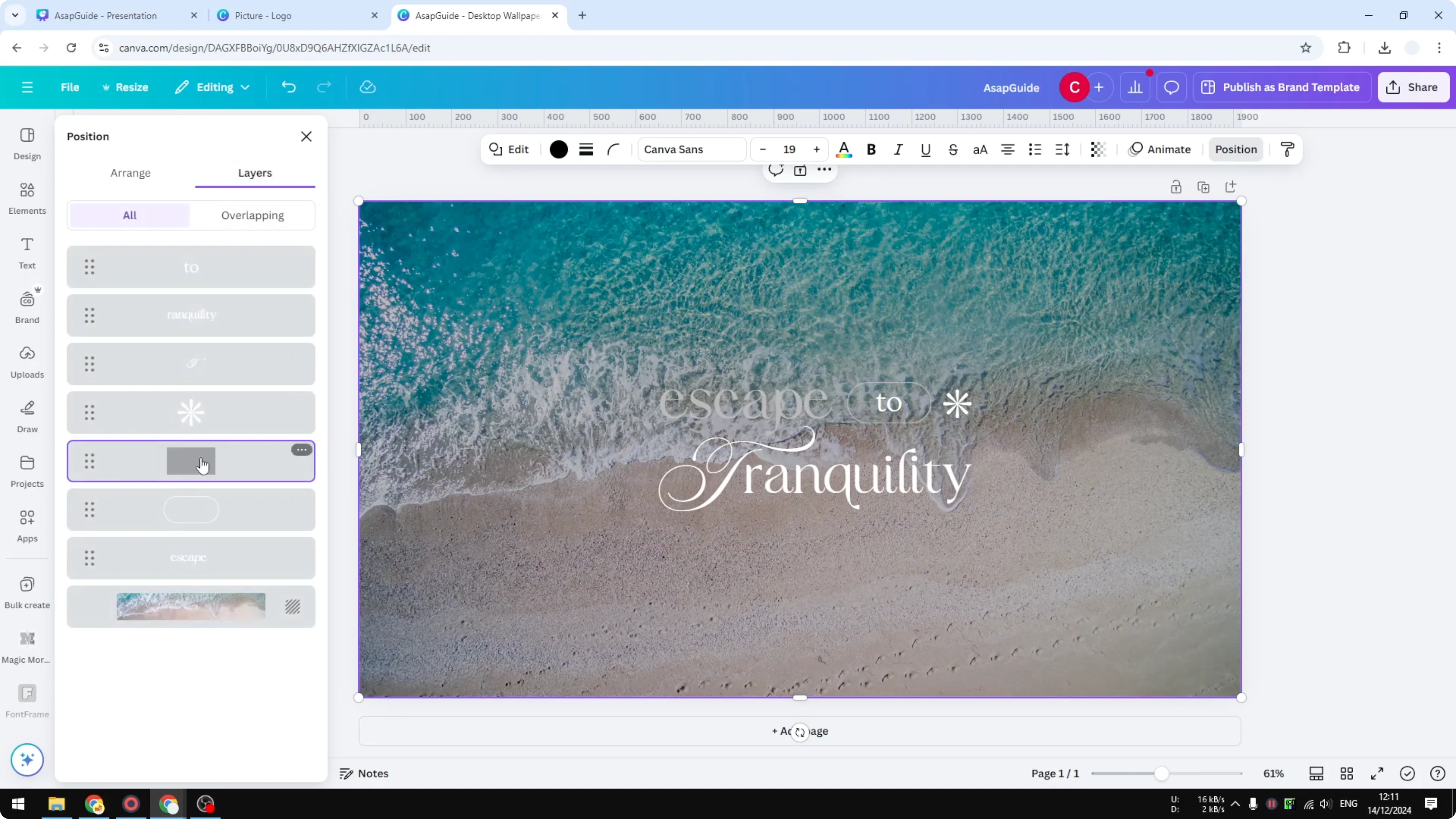This screenshot has width=1456, height=819.
Task: Open the Uploads panel
Action: (x=27, y=362)
